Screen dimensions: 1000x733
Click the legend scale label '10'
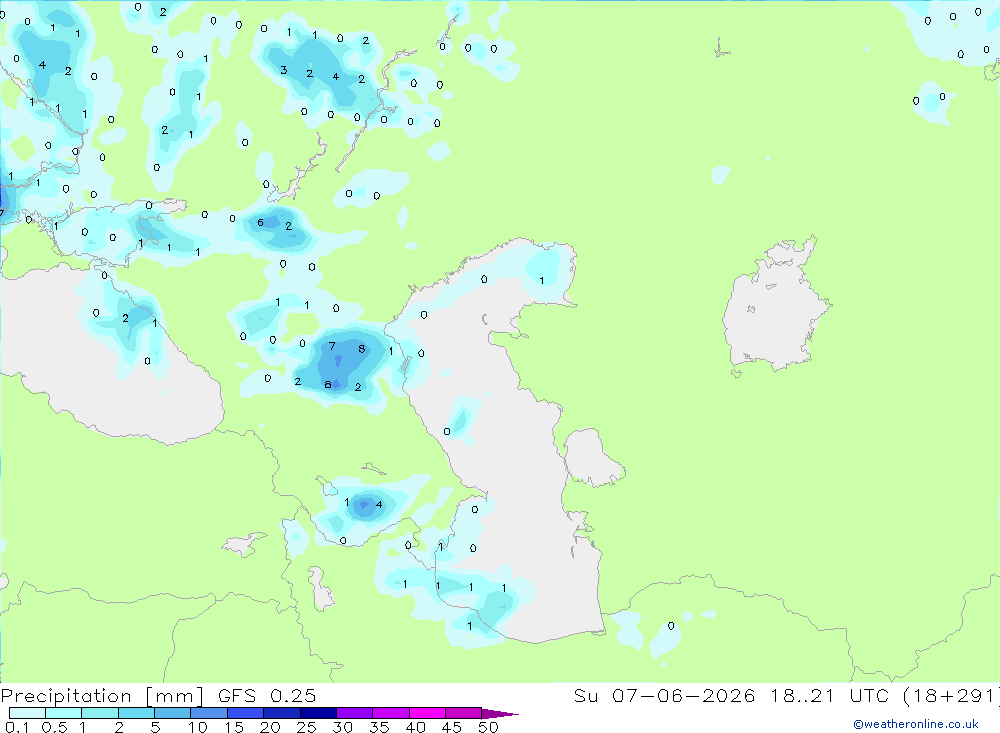pos(198,727)
